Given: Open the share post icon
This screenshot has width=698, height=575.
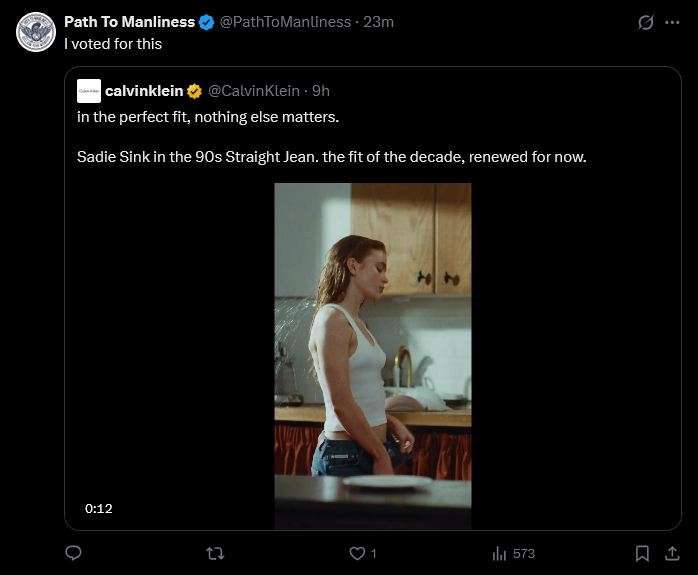Looking at the screenshot, I should coord(672,554).
